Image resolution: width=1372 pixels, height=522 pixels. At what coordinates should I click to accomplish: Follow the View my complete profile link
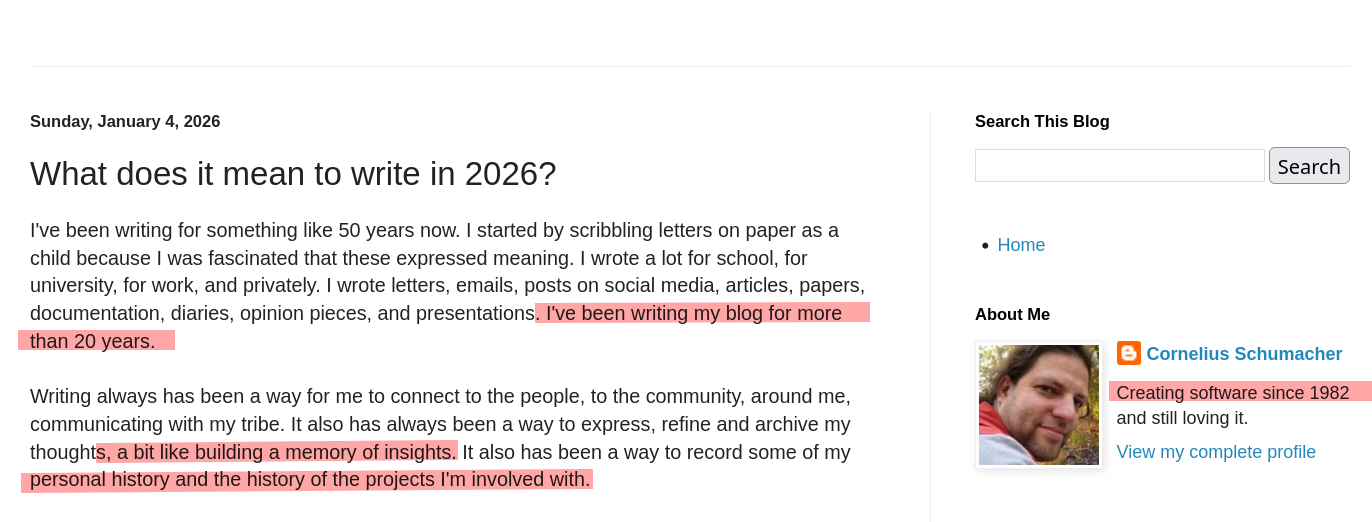[x=1215, y=452]
